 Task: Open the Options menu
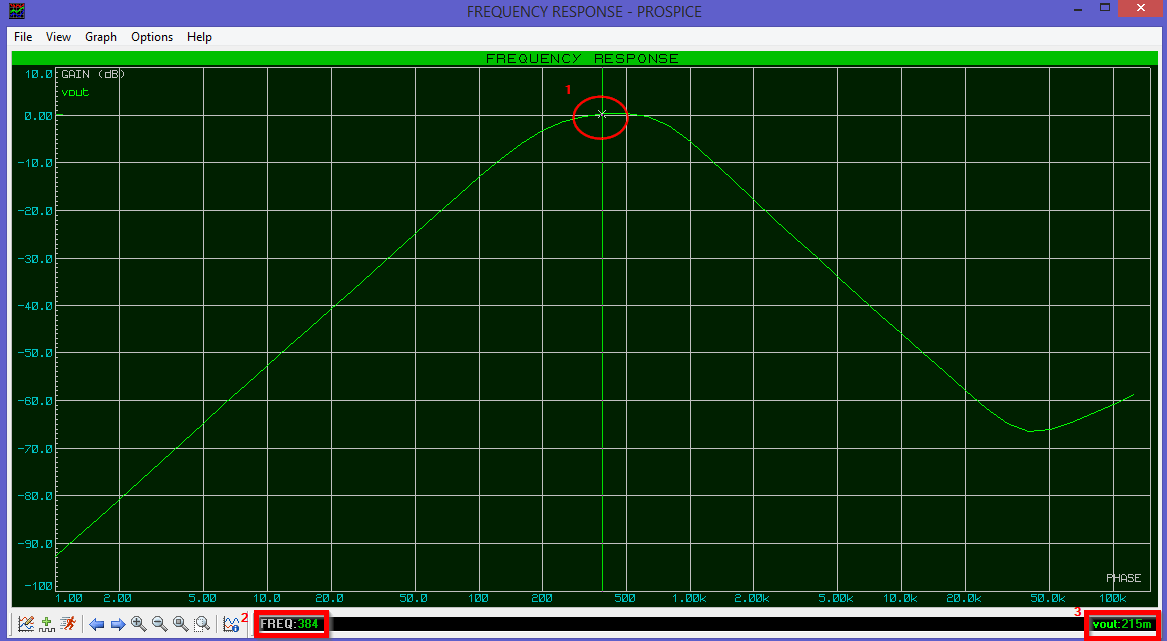(x=152, y=37)
